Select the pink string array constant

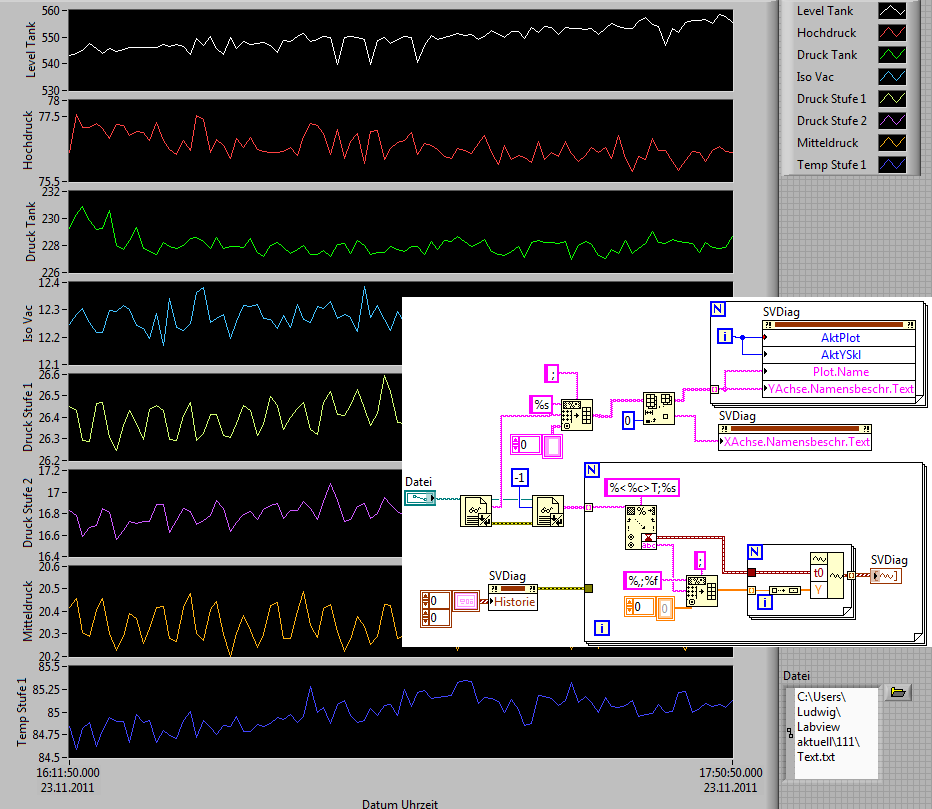coord(536,445)
